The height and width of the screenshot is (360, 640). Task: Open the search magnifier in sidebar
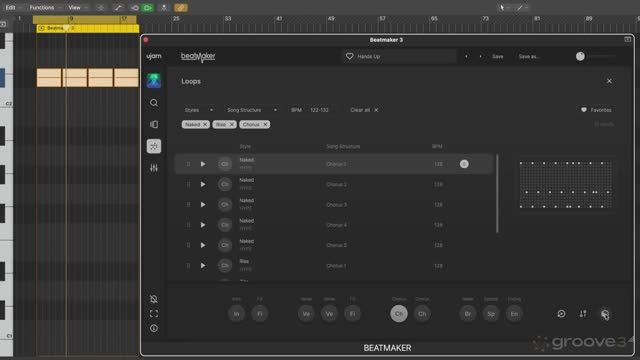point(154,103)
